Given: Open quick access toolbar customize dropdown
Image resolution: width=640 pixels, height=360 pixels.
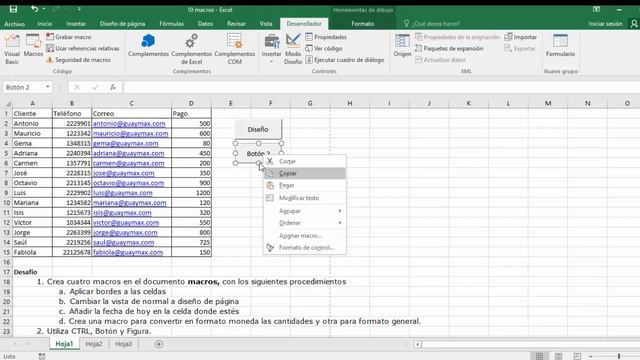Looking at the screenshot, I should click(x=79, y=9).
